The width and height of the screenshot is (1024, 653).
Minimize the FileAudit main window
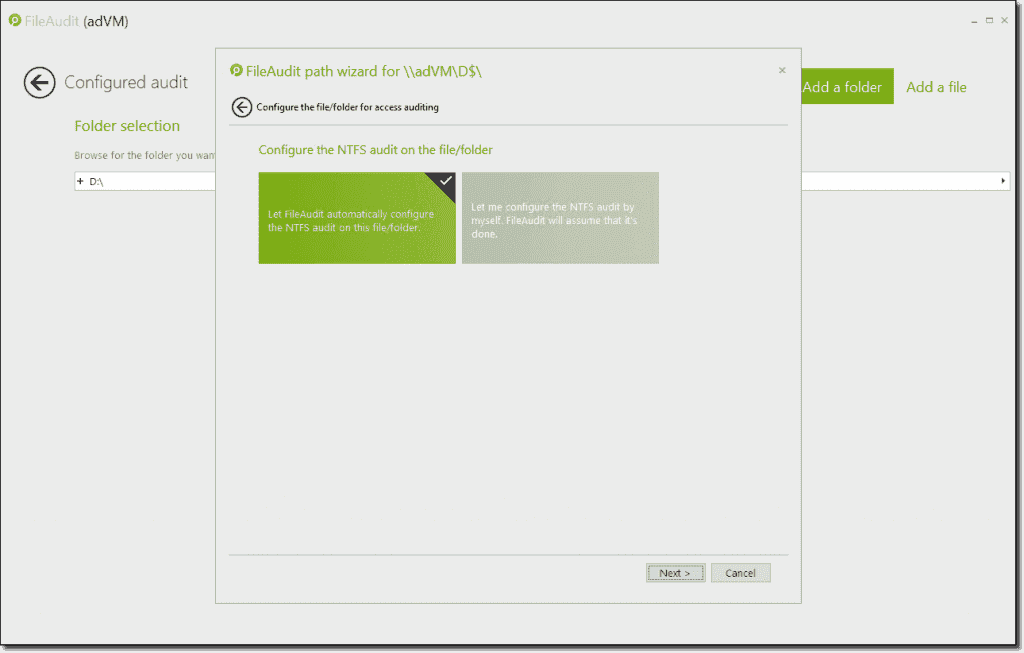[974, 21]
